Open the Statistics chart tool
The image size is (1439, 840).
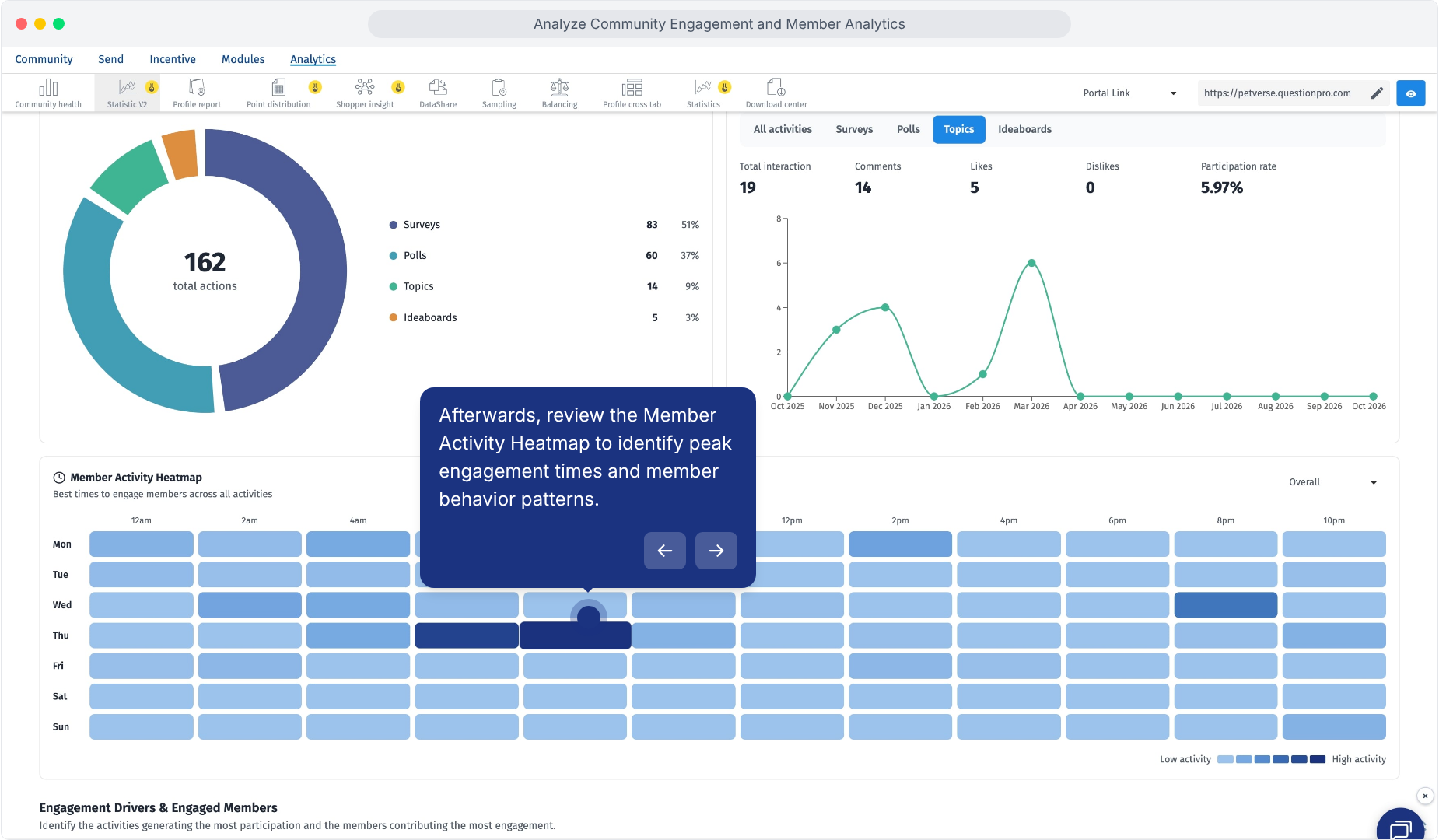pyautogui.click(x=704, y=93)
